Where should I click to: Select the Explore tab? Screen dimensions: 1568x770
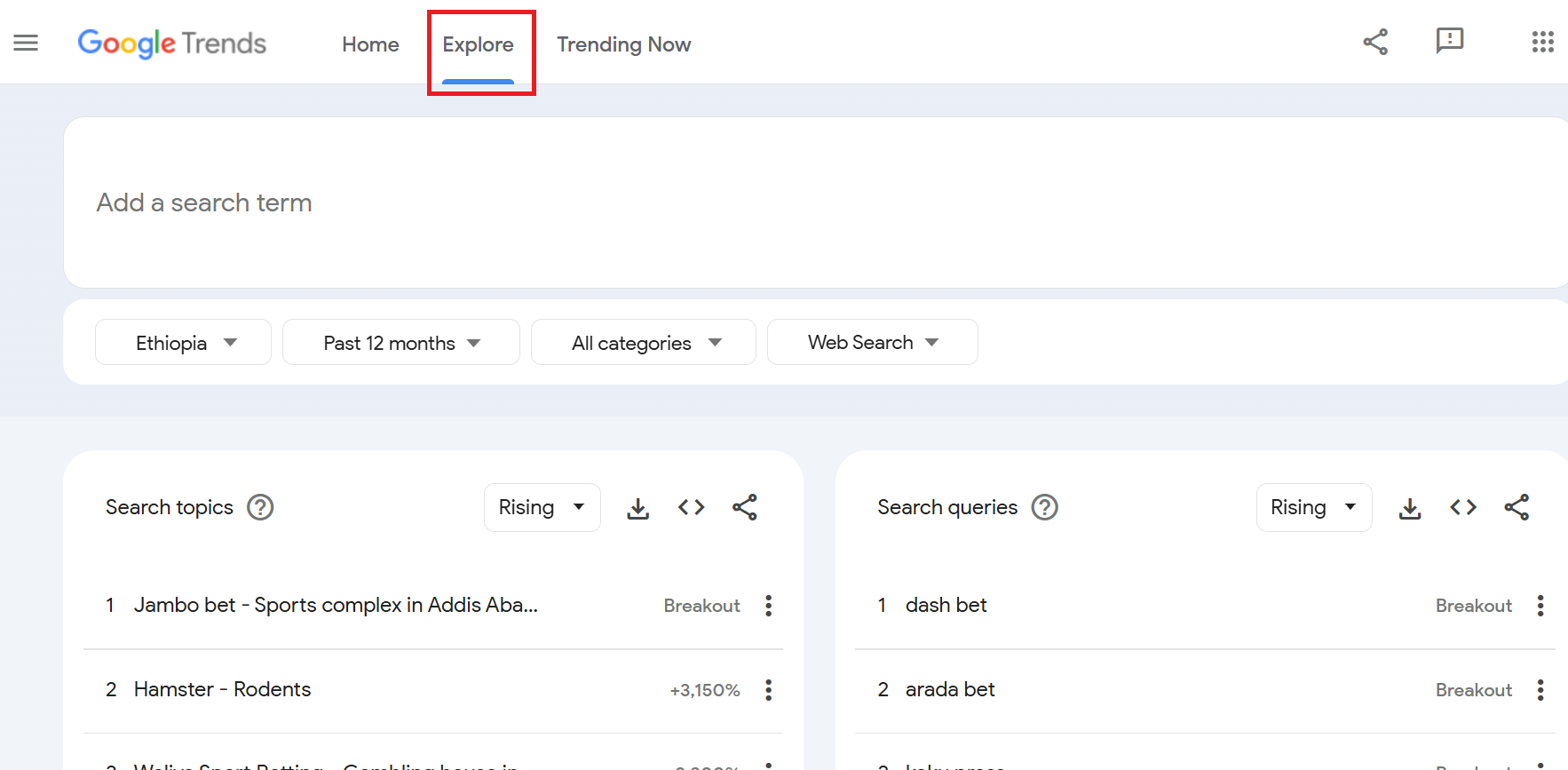tap(478, 44)
